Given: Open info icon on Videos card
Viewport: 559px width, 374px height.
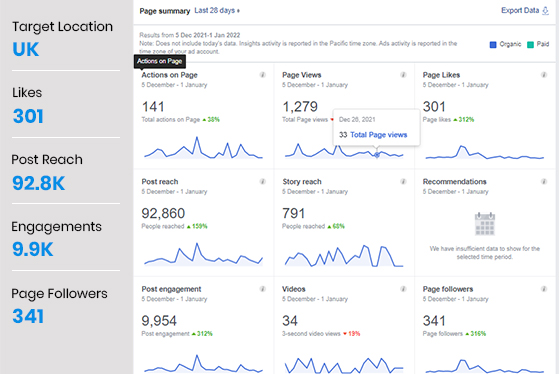Looking at the screenshot, I should point(403,289).
